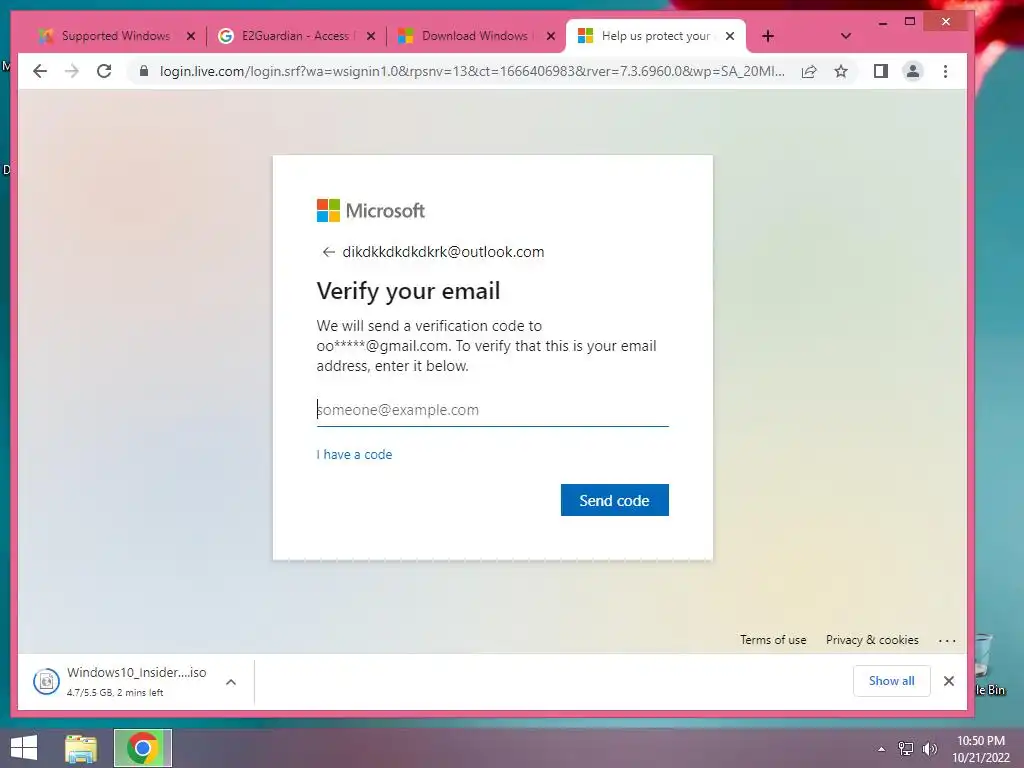Click the I have a code link
Image resolution: width=1024 pixels, height=768 pixels.
(354, 455)
